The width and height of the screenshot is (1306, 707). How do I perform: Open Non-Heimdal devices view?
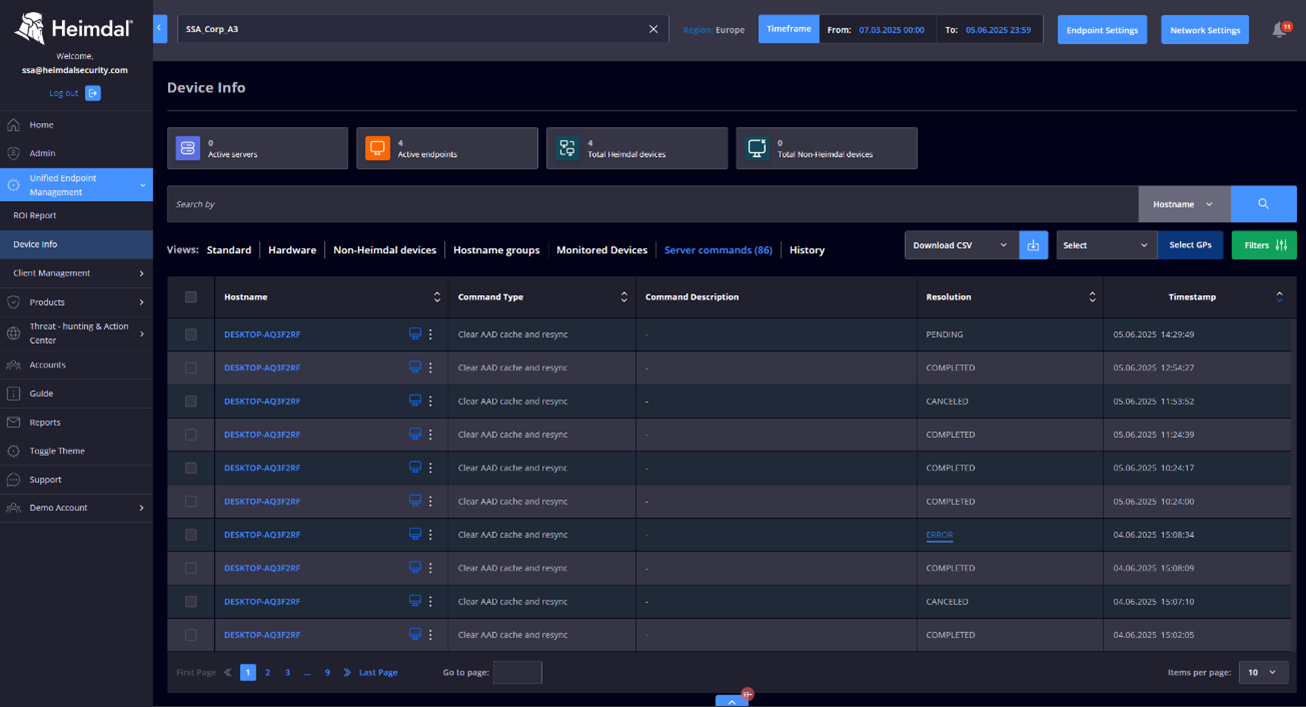tap(384, 250)
